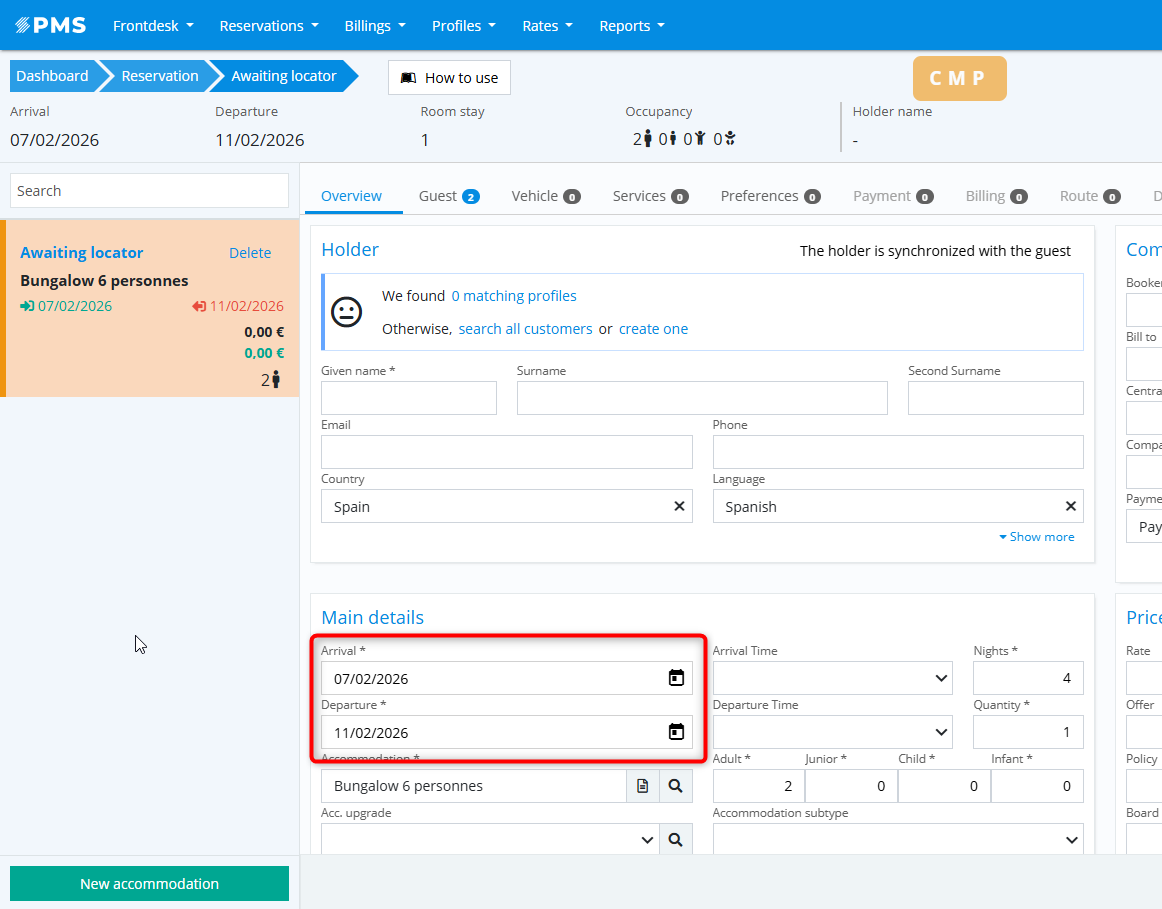Open the Accommodation subtype dropdown
The image size is (1162, 909).
tap(897, 840)
